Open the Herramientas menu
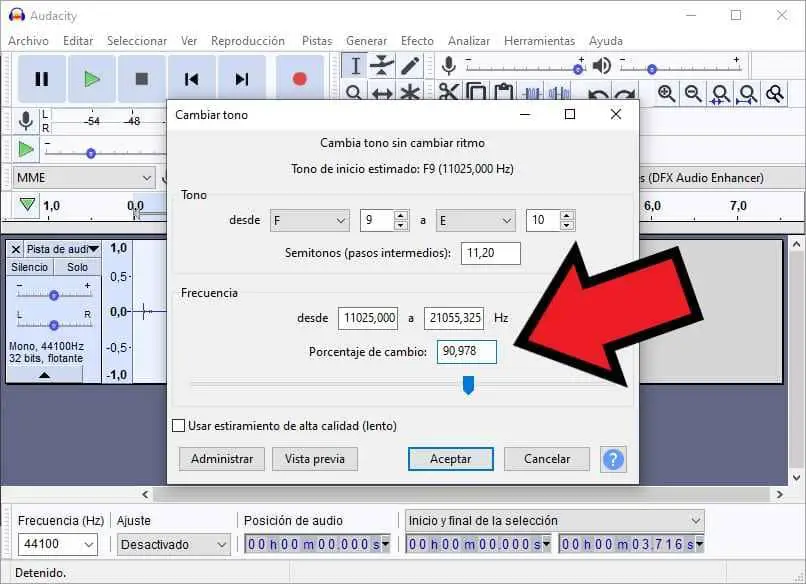This screenshot has height=584, width=806. (x=539, y=41)
